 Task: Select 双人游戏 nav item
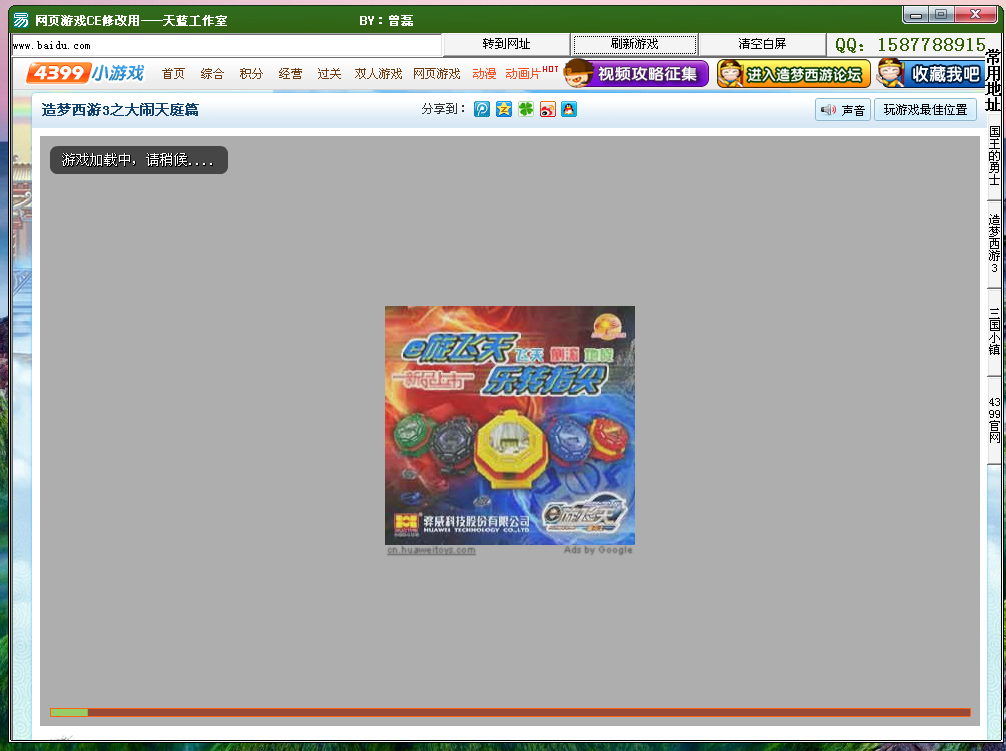coord(378,74)
